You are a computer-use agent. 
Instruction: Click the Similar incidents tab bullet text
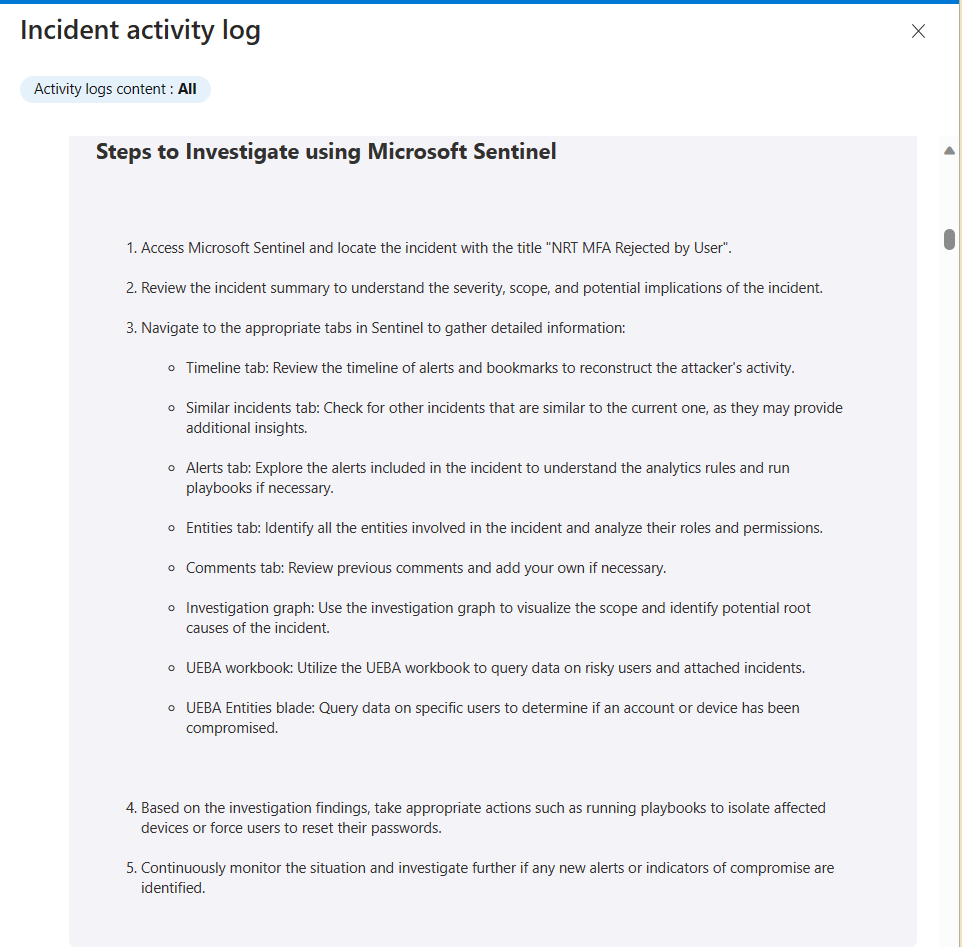click(513, 418)
